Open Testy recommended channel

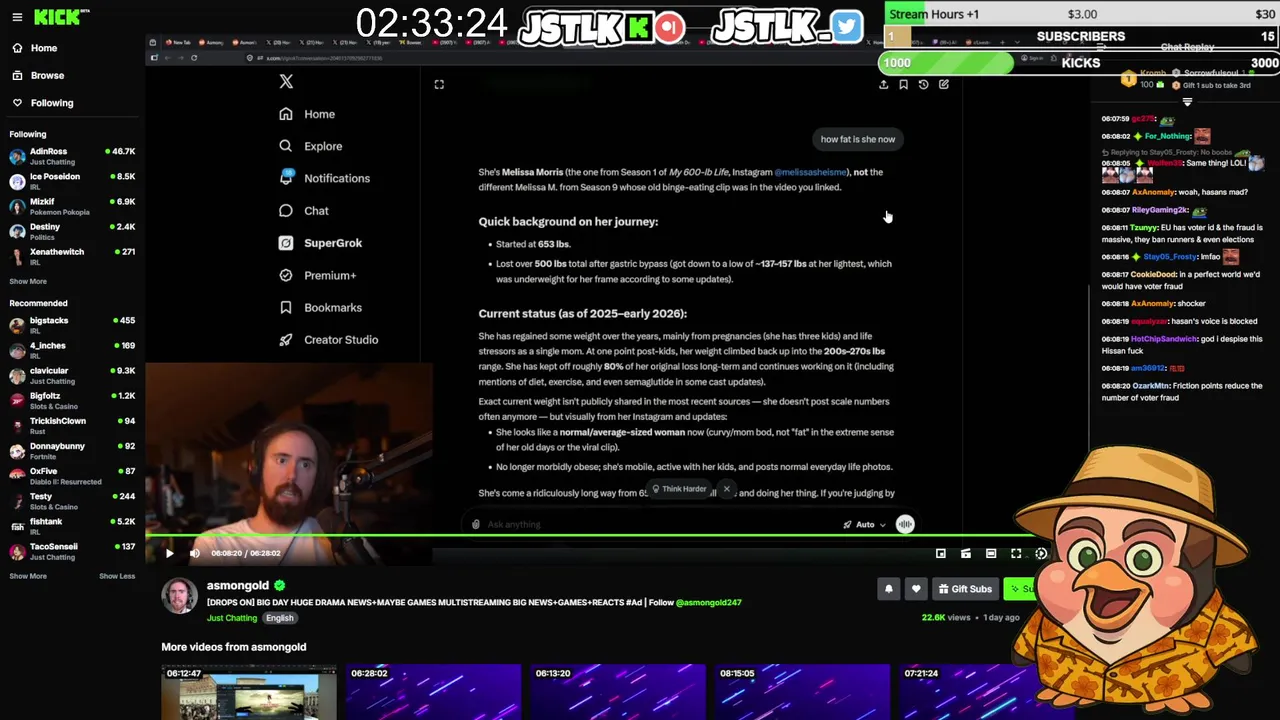(72, 501)
